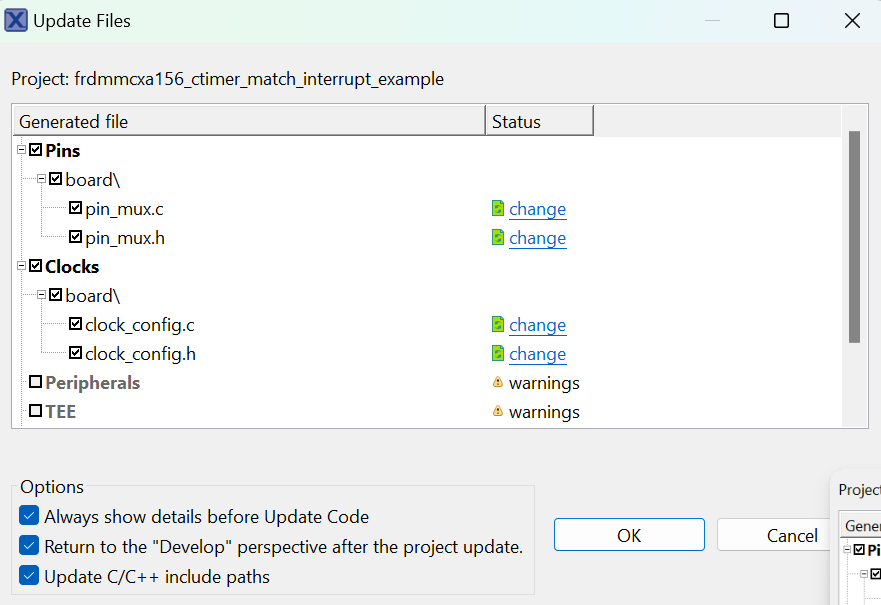
Task: Collapse the Pins tree node
Action: [x=21, y=151]
